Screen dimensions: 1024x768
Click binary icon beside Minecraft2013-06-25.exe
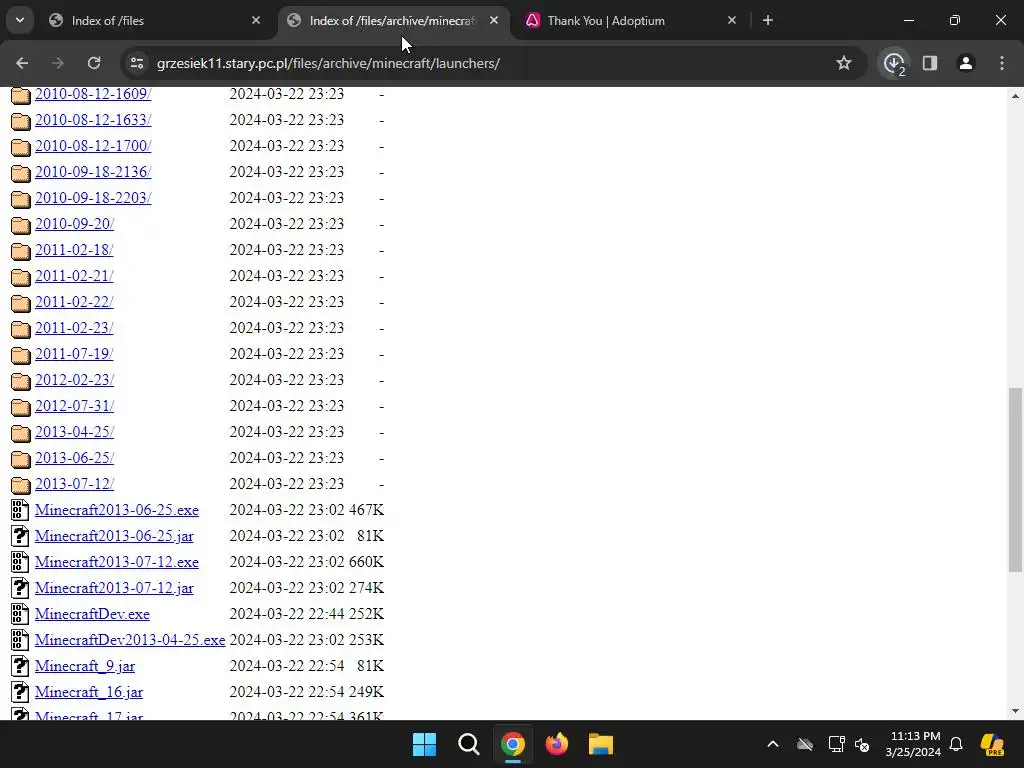(20, 510)
